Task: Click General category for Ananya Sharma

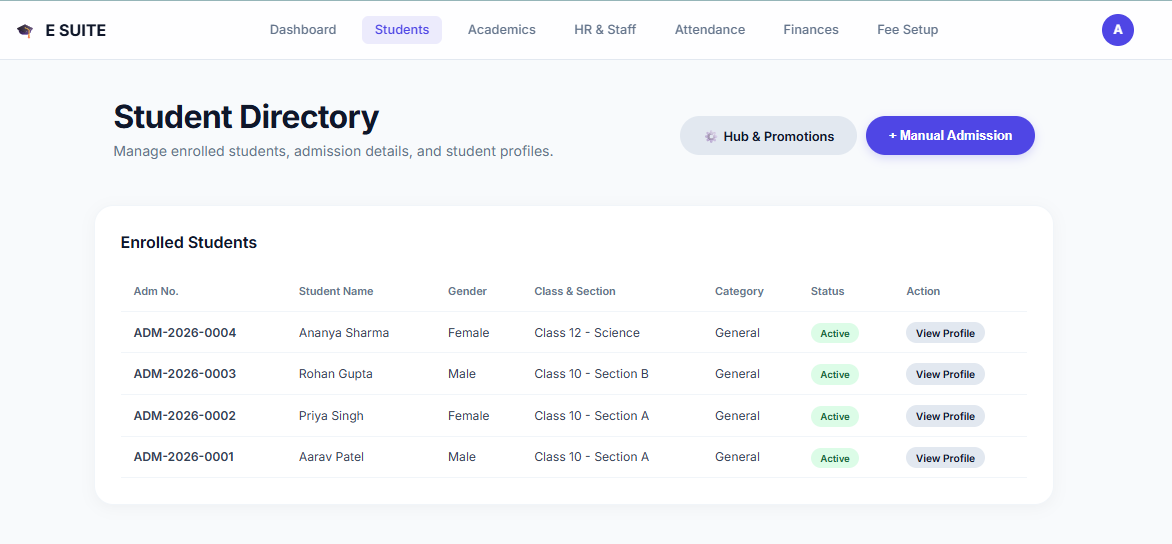Action: [x=737, y=333]
